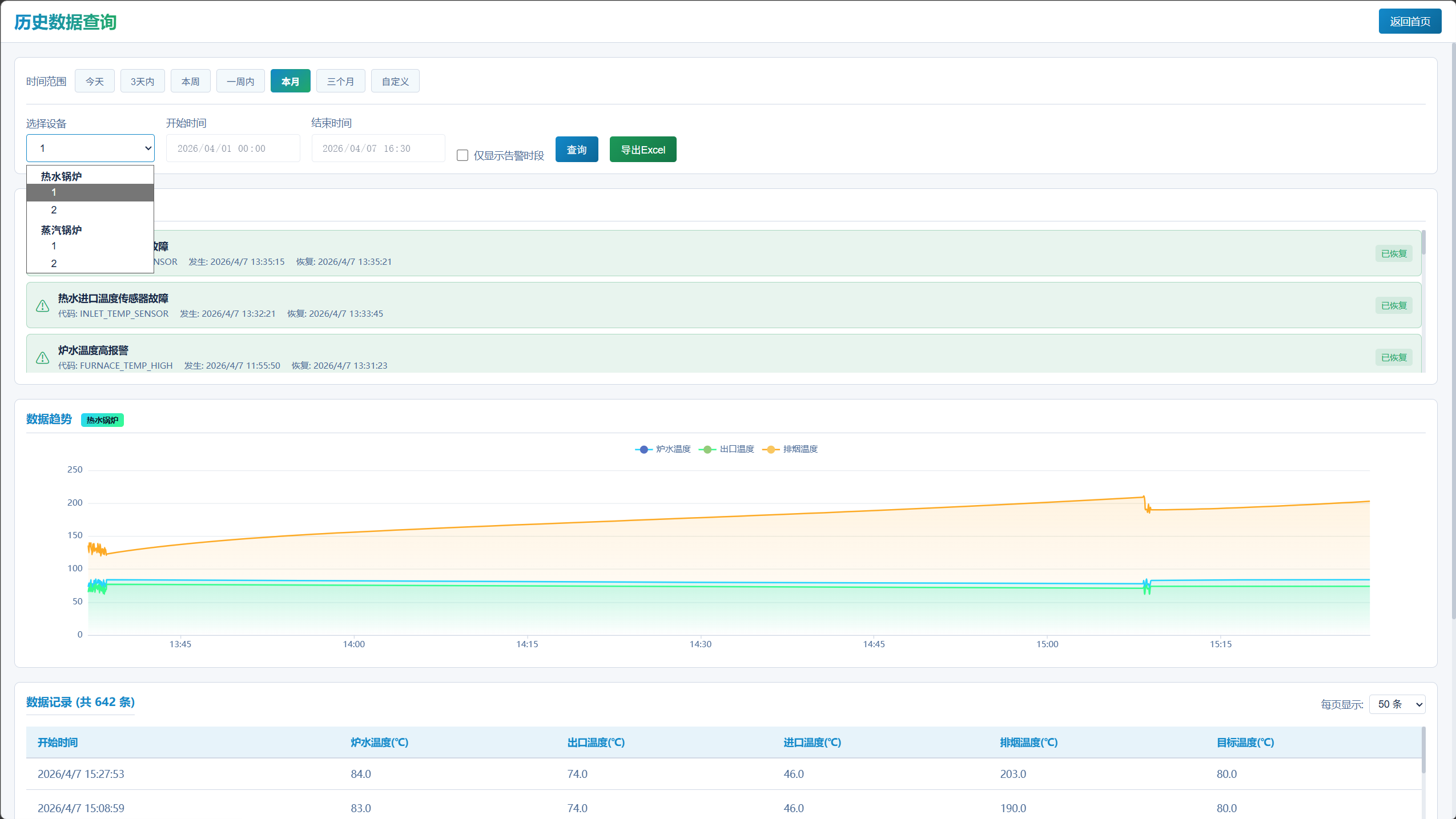Click 返回首页 button at top right
1456x819 pixels.
pyautogui.click(x=1410, y=22)
